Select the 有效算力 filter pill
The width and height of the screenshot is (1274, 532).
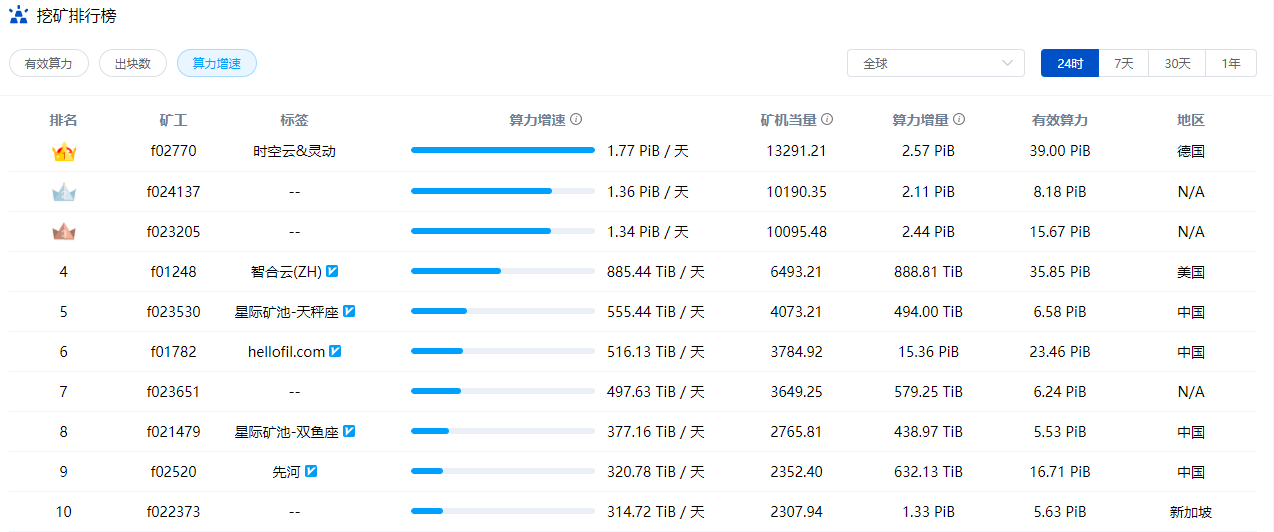coord(49,63)
